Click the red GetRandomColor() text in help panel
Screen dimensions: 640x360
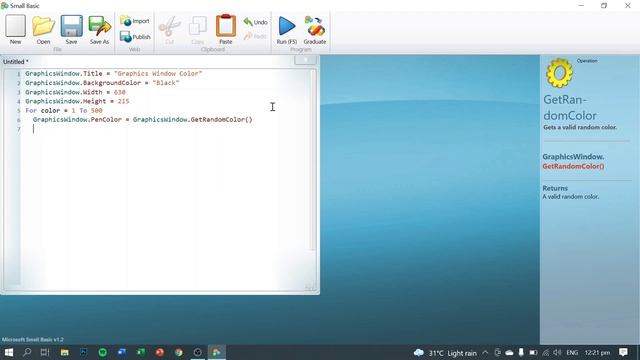click(x=573, y=167)
